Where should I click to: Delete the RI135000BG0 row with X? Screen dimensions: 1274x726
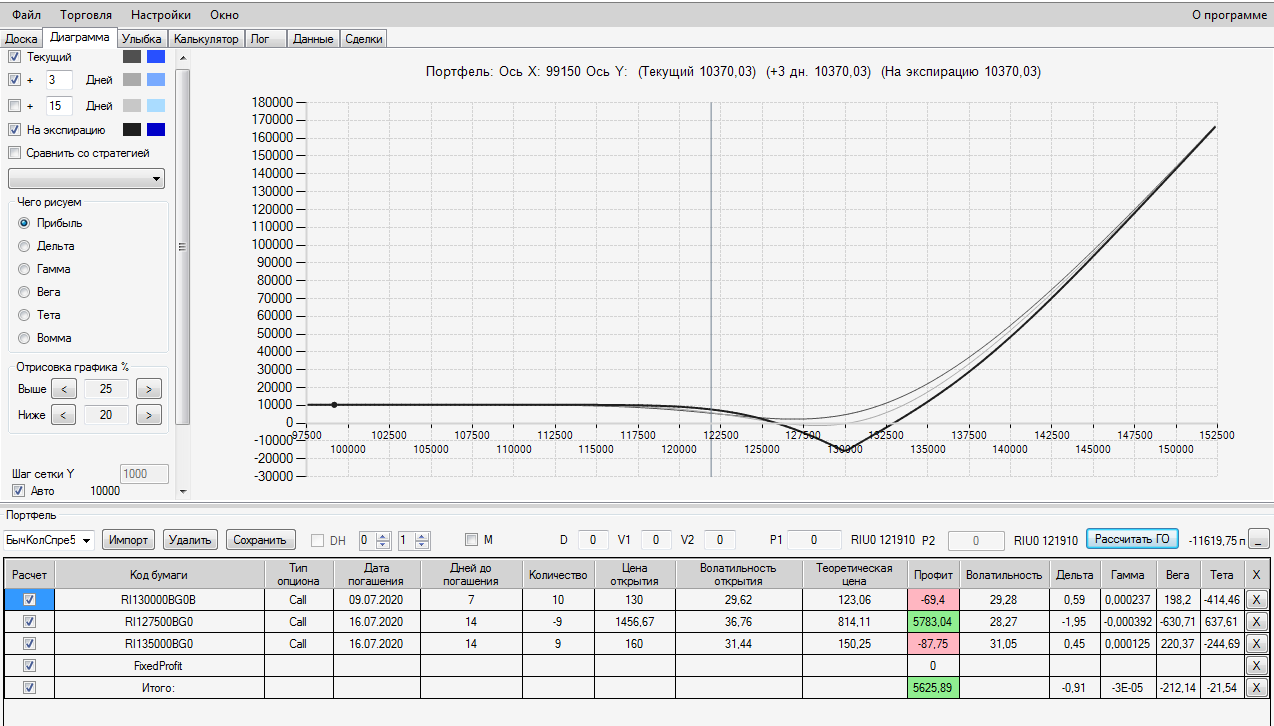(x=1257, y=643)
